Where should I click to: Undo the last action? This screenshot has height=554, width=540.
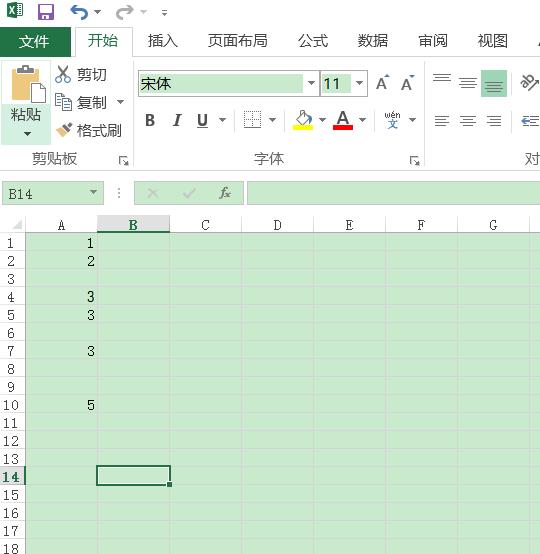(78, 12)
